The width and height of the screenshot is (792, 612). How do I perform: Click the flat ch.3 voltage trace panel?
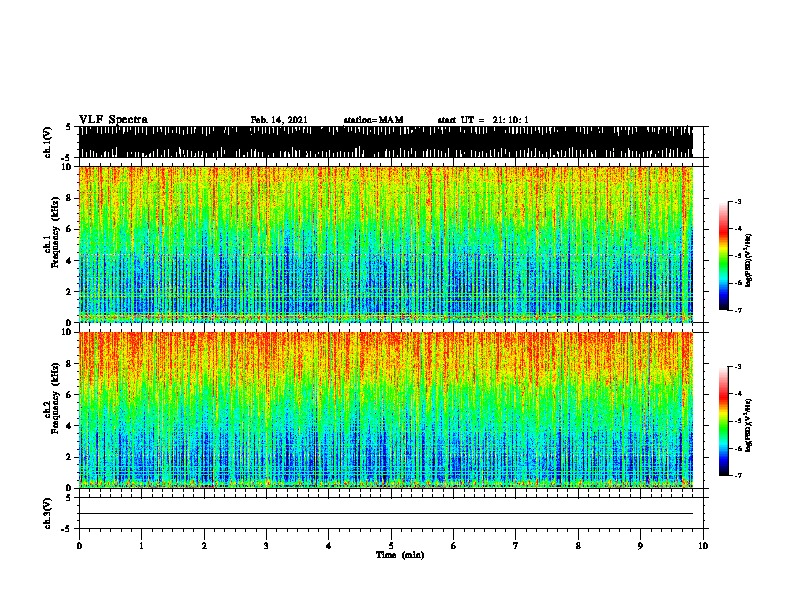point(391,513)
